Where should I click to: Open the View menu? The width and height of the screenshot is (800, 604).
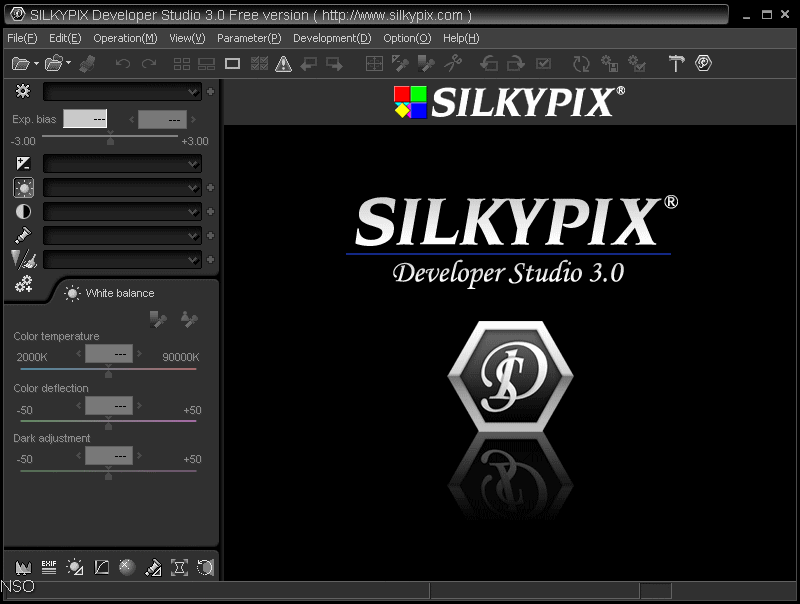(187, 38)
